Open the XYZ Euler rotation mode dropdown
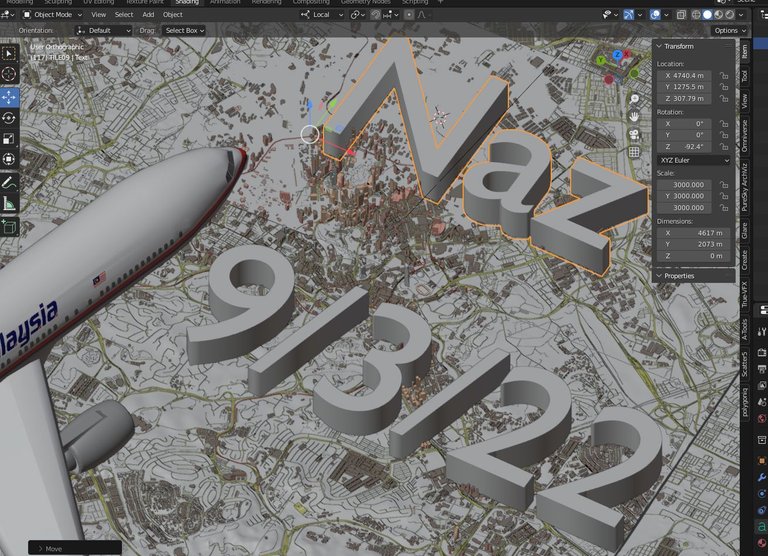This screenshot has height=556, width=768. click(x=695, y=160)
